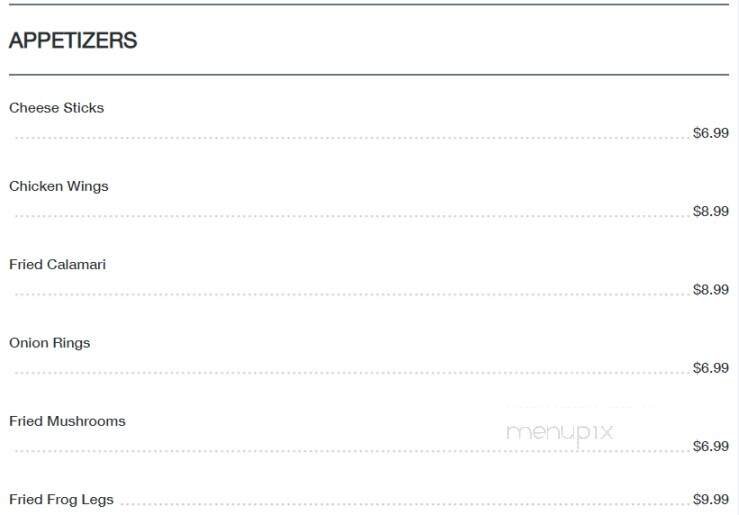Click the Chicken Wings item name
The width and height of the screenshot is (739, 515).
pyautogui.click(x=59, y=186)
